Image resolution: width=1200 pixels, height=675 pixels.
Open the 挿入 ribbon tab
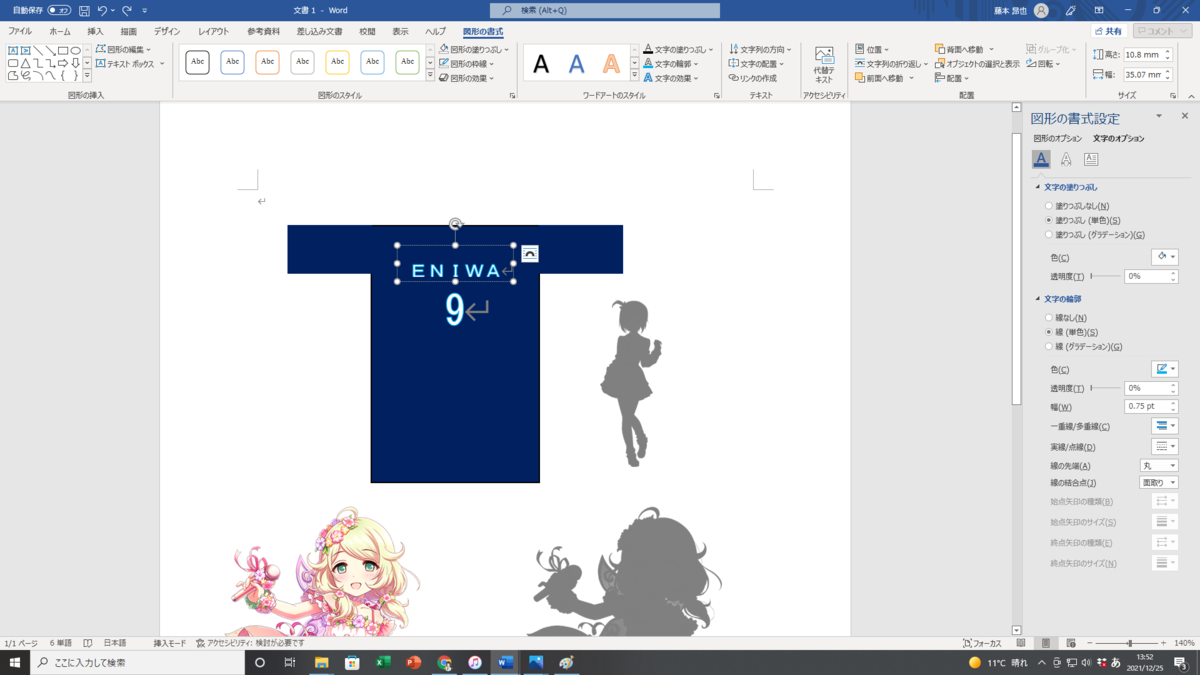95,32
